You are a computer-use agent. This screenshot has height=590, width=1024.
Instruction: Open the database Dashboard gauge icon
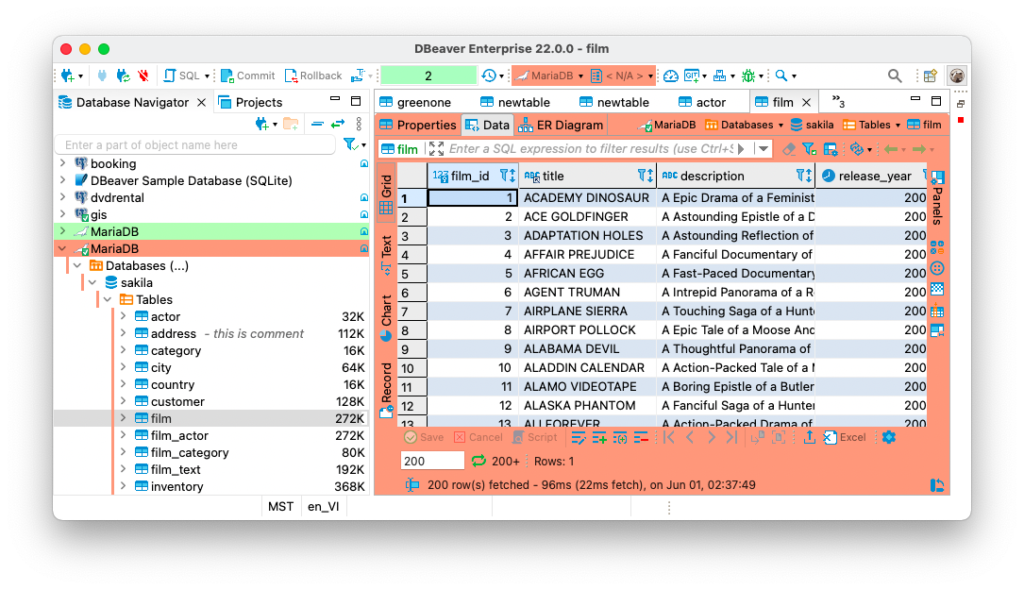[x=671, y=76]
